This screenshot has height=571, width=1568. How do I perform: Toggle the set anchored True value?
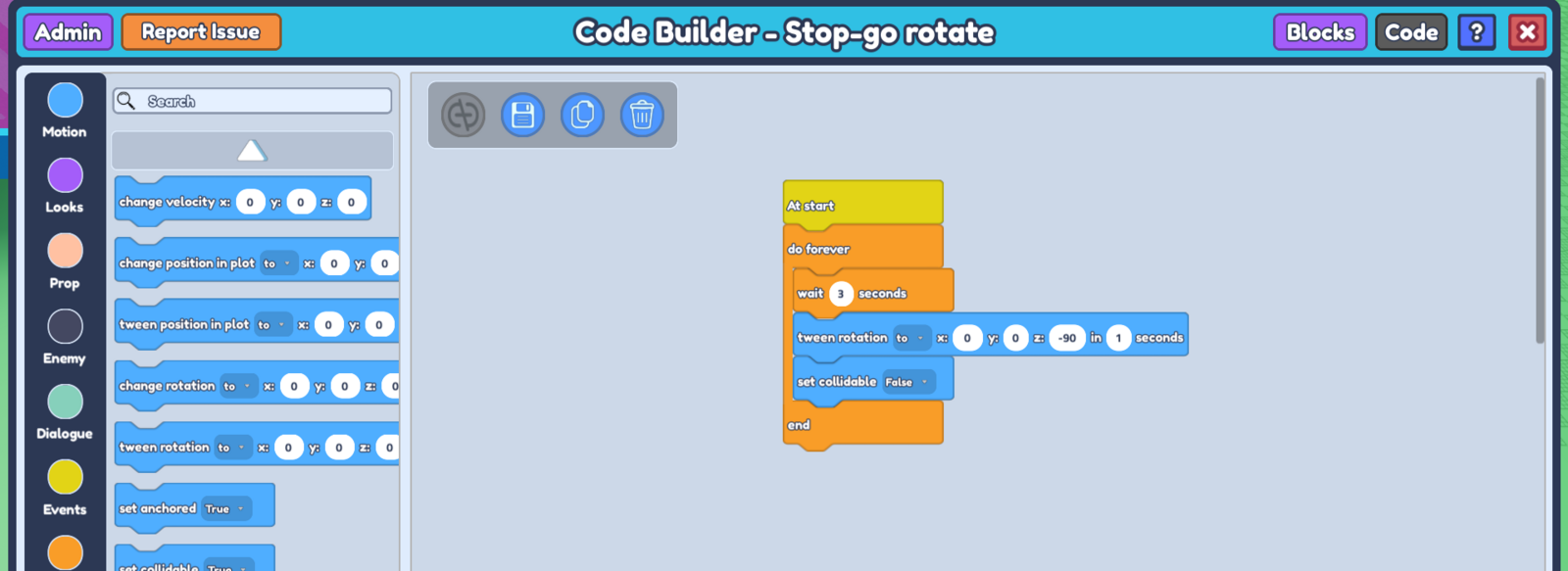coord(224,509)
